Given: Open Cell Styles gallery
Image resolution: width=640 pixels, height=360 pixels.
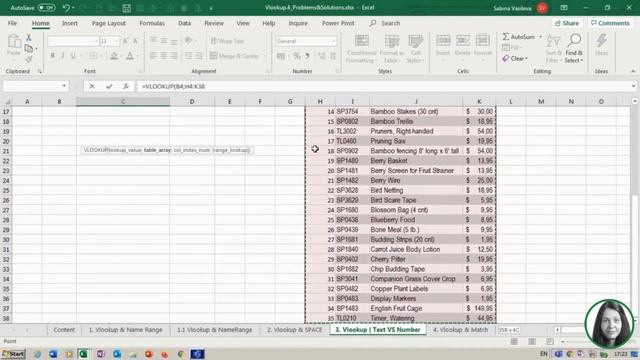Looking at the screenshot, I should (416, 49).
